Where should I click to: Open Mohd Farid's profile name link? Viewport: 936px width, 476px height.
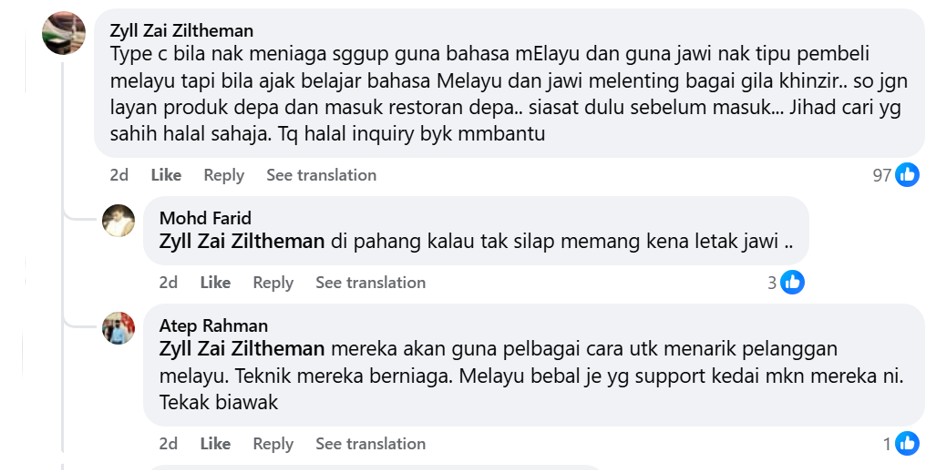coord(205,218)
